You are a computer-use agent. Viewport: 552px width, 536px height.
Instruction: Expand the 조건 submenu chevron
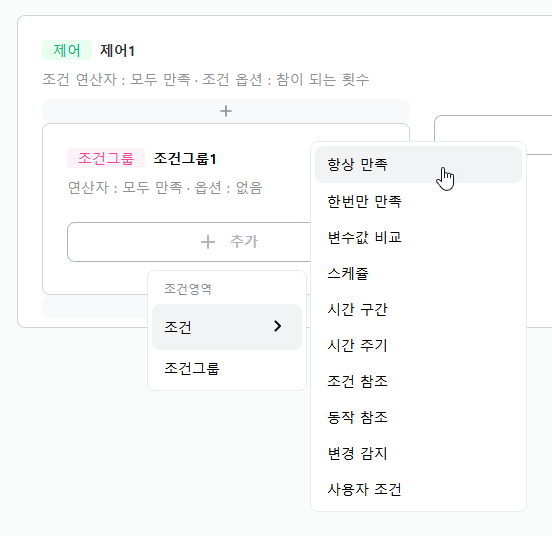click(277, 326)
